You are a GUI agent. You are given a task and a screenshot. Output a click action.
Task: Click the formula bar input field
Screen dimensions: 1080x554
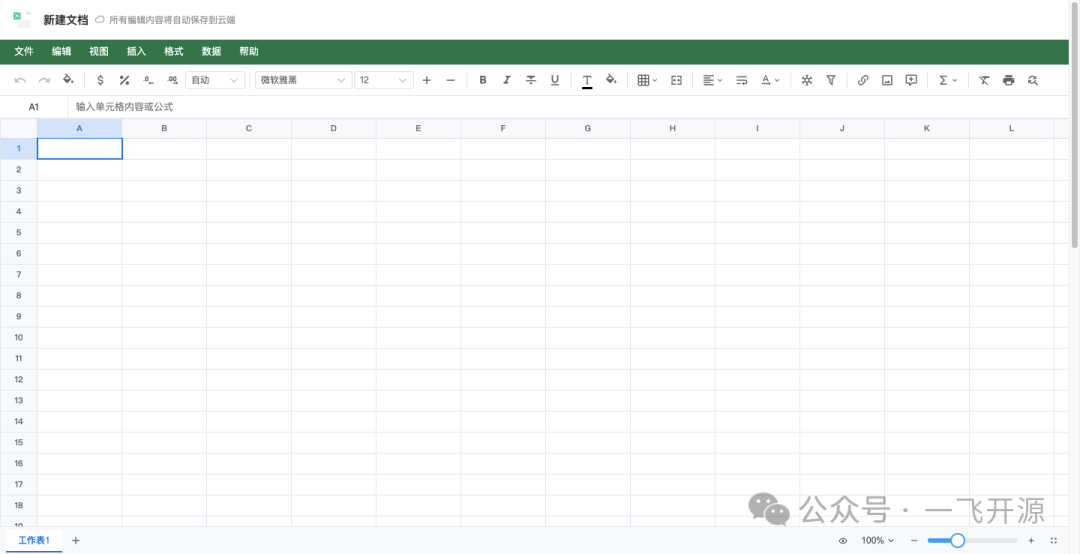[570, 107]
